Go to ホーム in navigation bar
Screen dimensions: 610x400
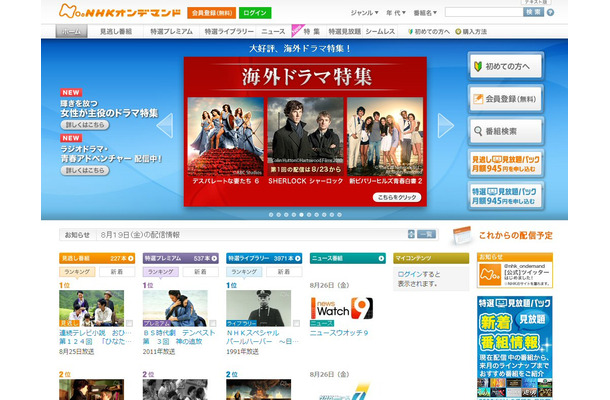tap(72, 32)
